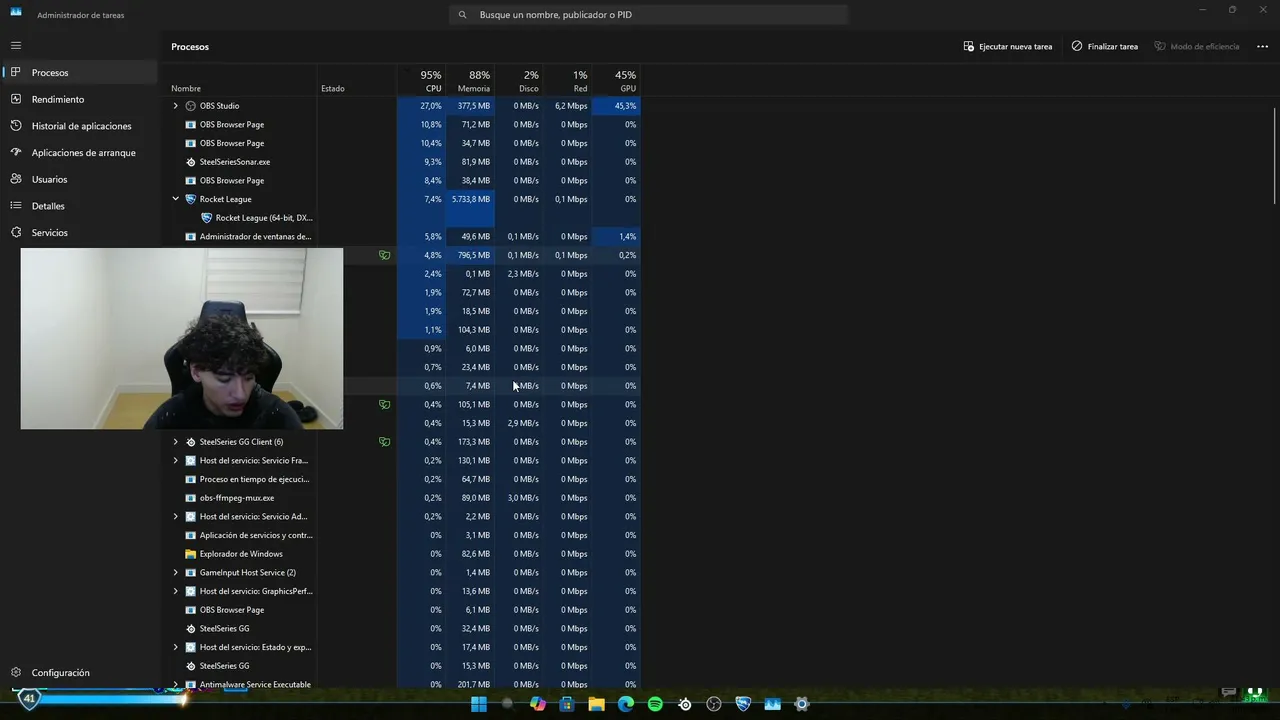1280x720 pixels.
Task: Expand the OBS Studio process group
Action: click(x=175, y=106)
